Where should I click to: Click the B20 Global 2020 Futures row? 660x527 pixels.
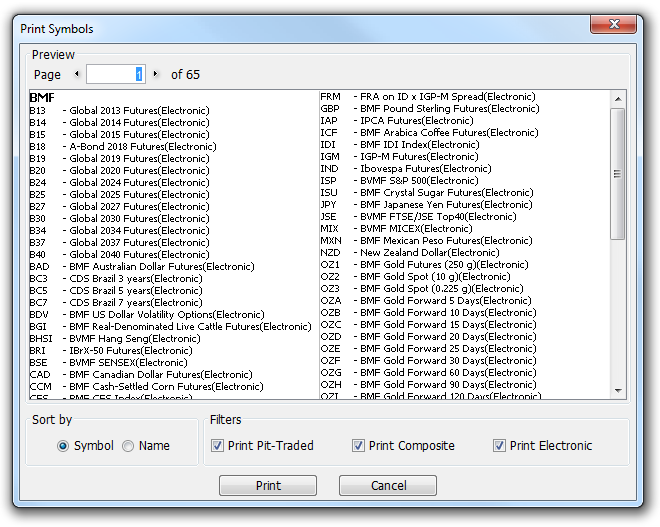[x=119, y=170]
